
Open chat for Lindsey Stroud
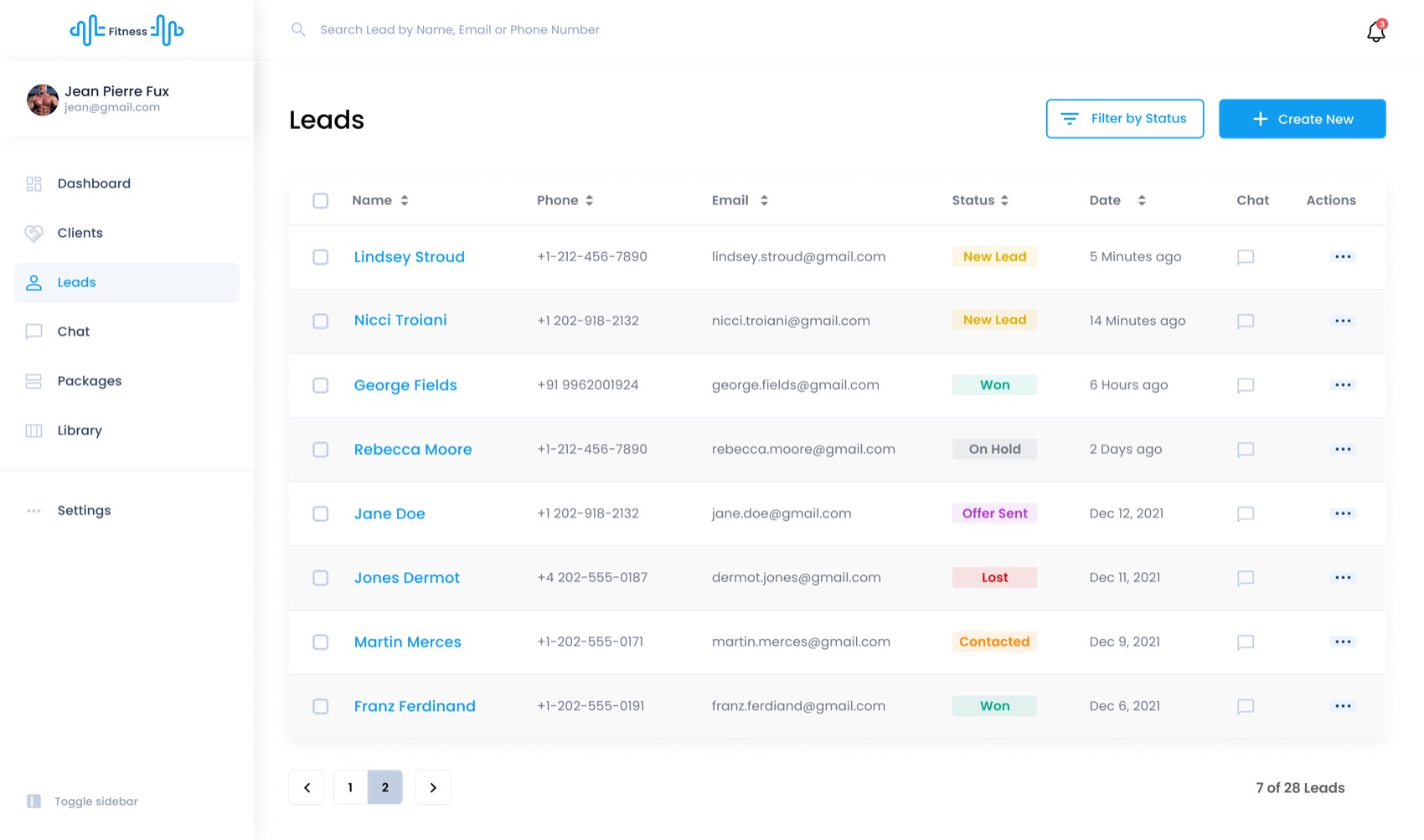1246,257
